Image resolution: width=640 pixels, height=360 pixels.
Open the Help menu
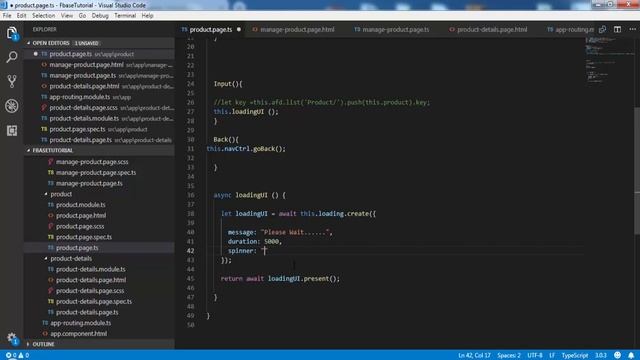[147, 16]
